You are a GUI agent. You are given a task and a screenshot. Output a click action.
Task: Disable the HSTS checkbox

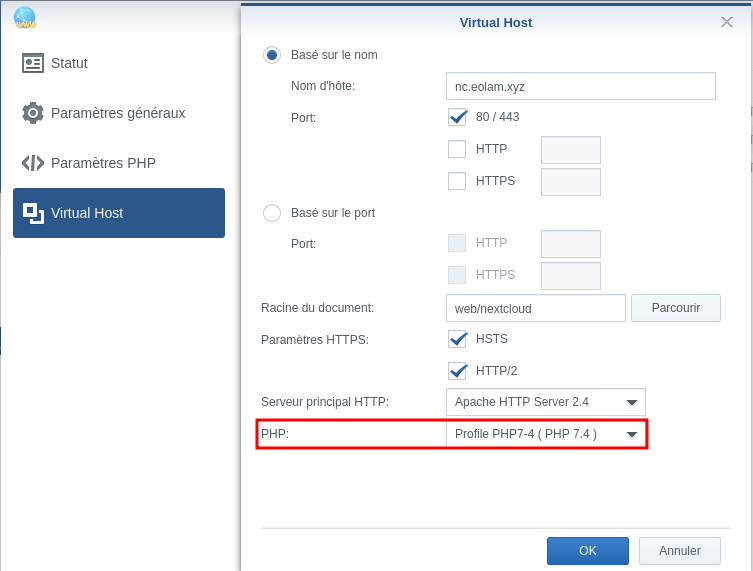coord(457,339)
